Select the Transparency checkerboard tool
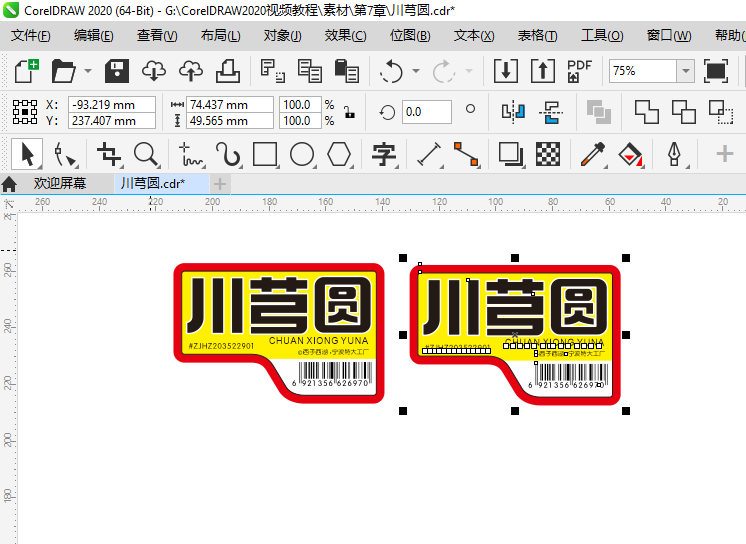The image size is (746, 544). click(x=548, y=154)
